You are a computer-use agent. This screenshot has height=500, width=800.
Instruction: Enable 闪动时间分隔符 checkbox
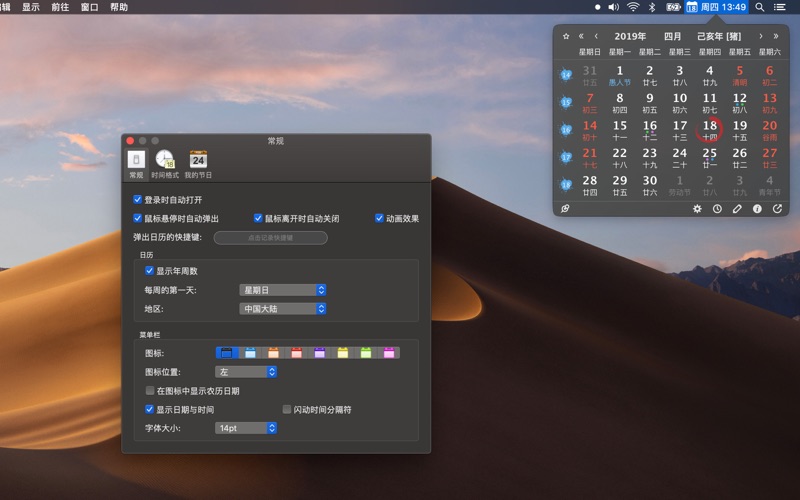[287, 409]
